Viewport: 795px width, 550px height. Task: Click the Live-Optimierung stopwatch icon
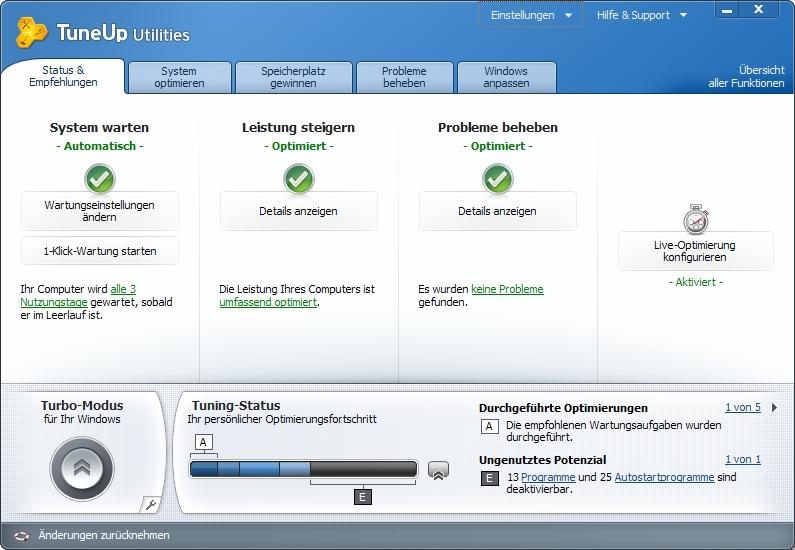[x=696, y=219]
